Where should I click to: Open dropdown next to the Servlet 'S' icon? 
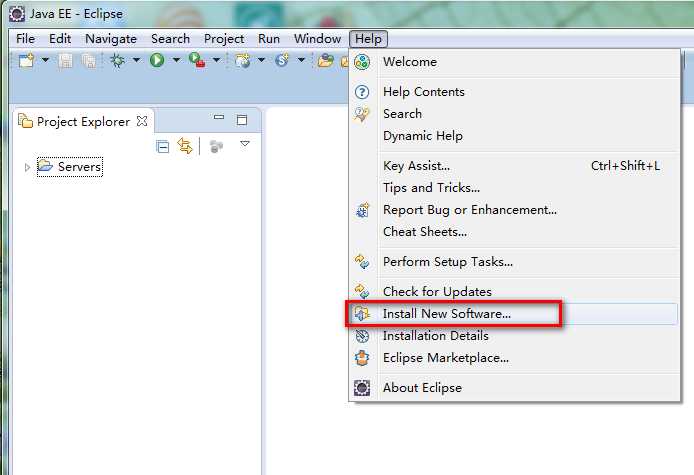coord(301,60)
